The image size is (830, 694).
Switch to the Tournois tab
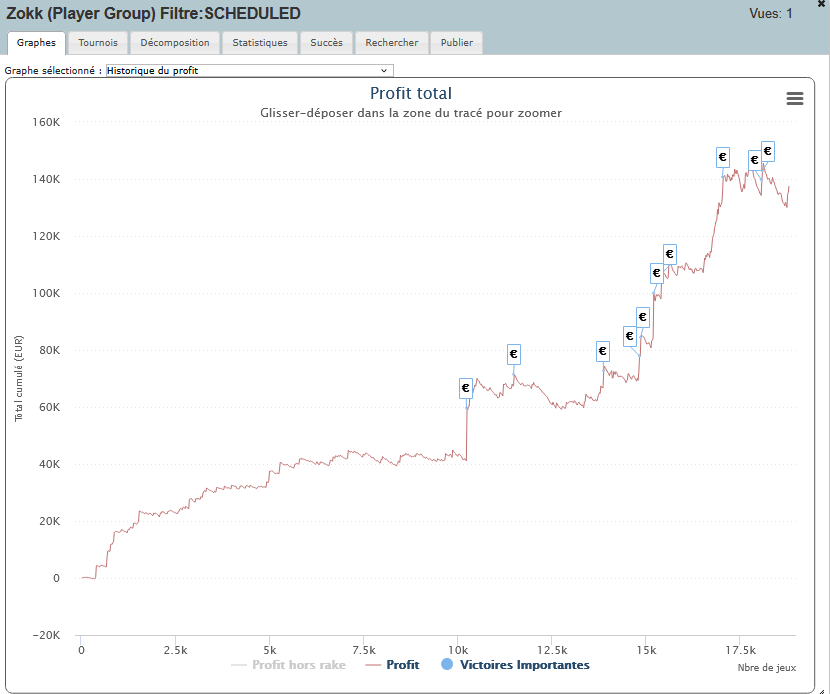pyautogui.click(x=98, y=43)
